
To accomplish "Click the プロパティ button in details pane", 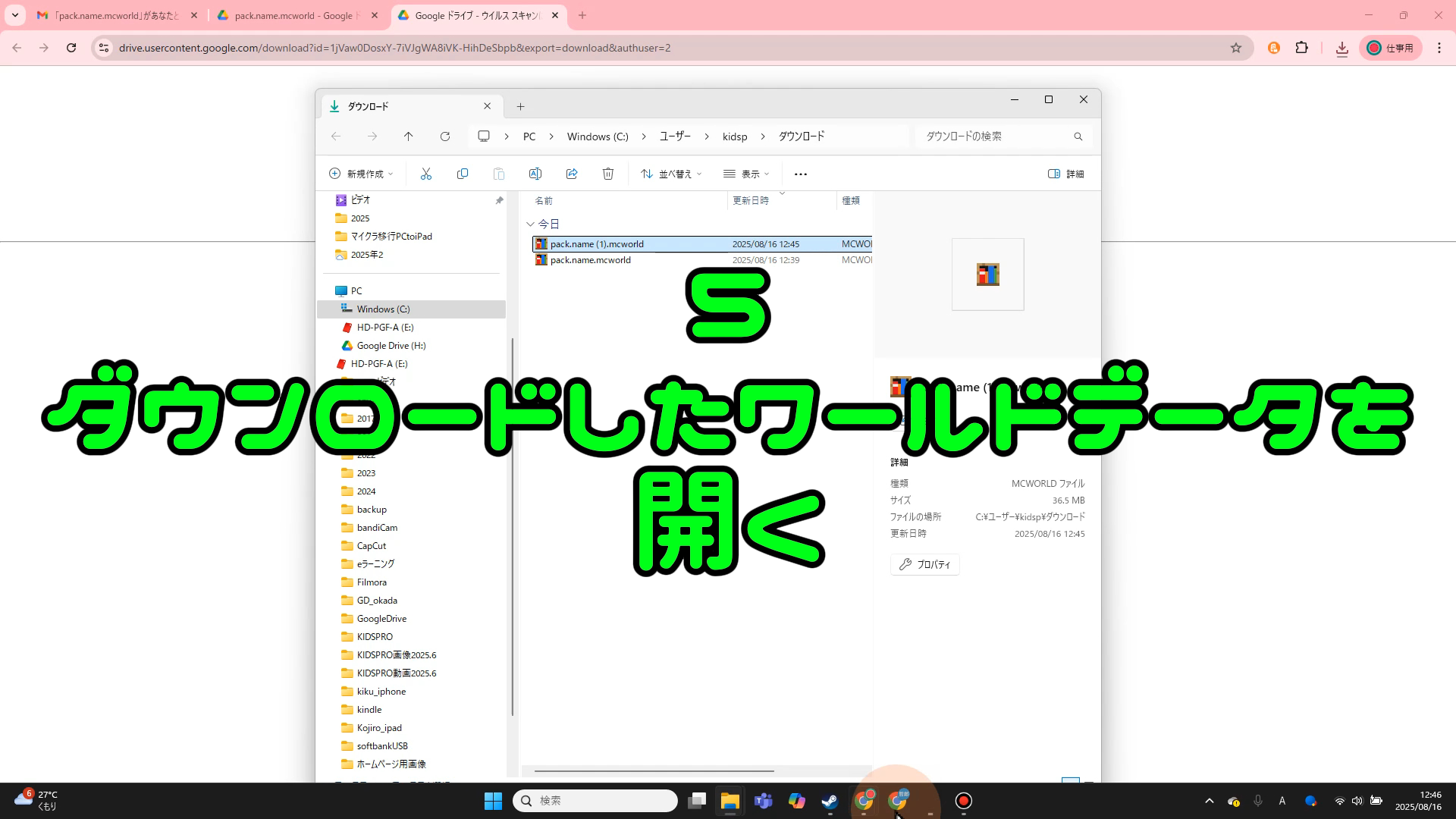I will pyautogui.click(x=924, y=564).
